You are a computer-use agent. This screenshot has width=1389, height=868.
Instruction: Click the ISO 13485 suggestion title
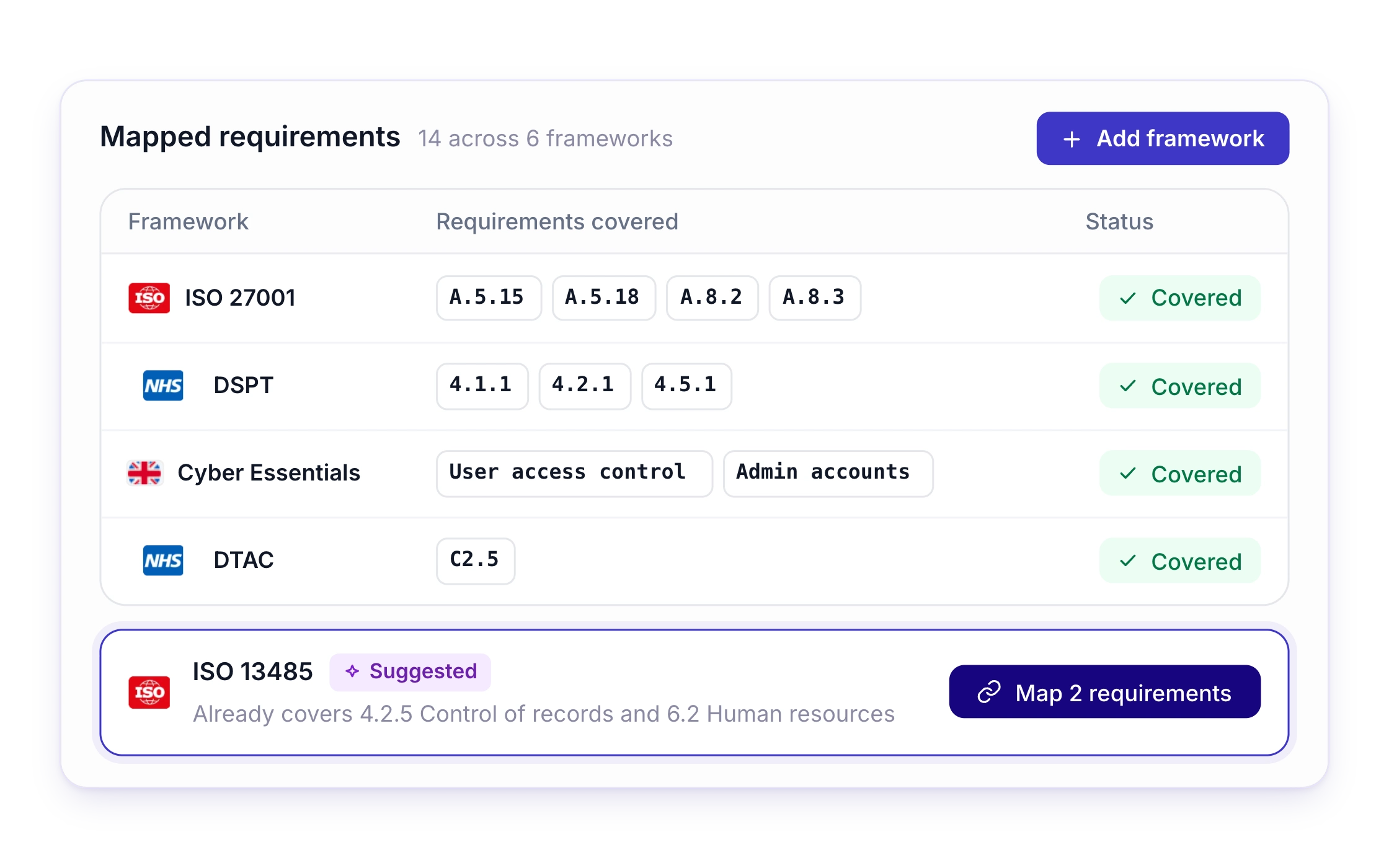click(x=252, y=671)
